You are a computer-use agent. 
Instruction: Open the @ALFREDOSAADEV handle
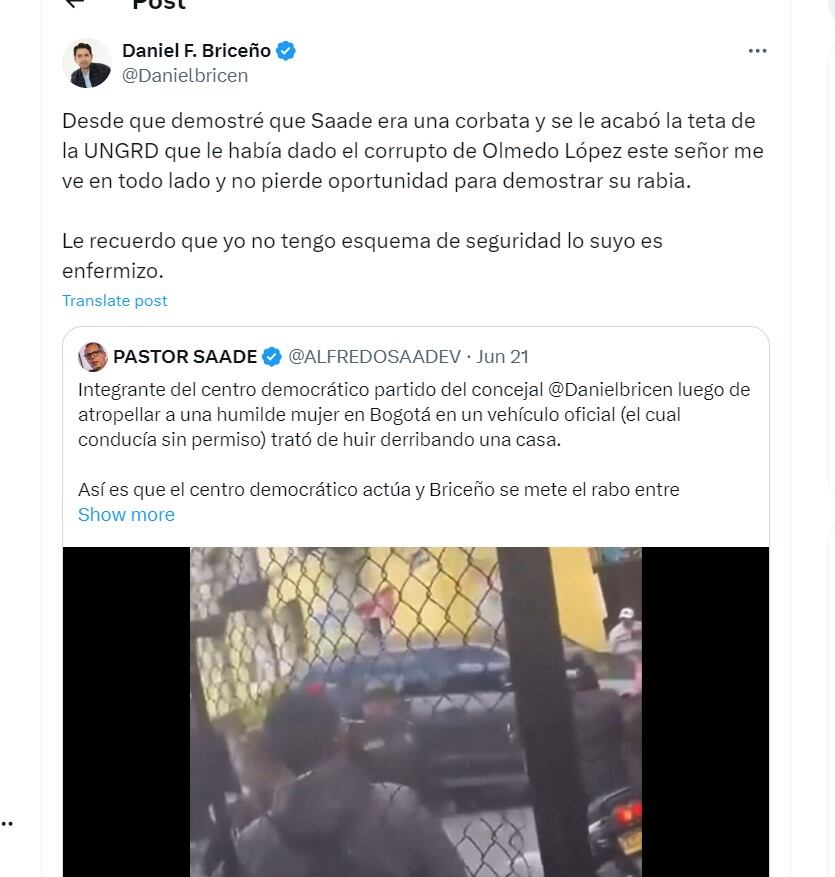[374, 357]
